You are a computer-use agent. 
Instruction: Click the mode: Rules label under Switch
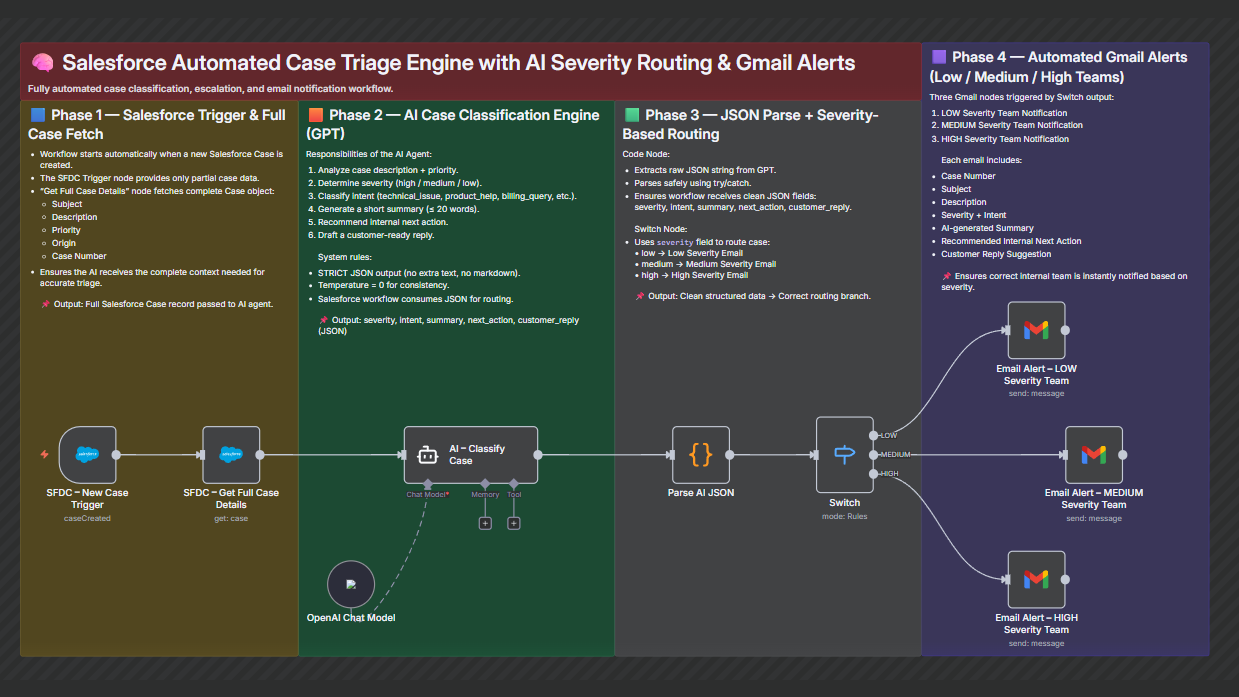pyautogui.click(x=844, y=516)
